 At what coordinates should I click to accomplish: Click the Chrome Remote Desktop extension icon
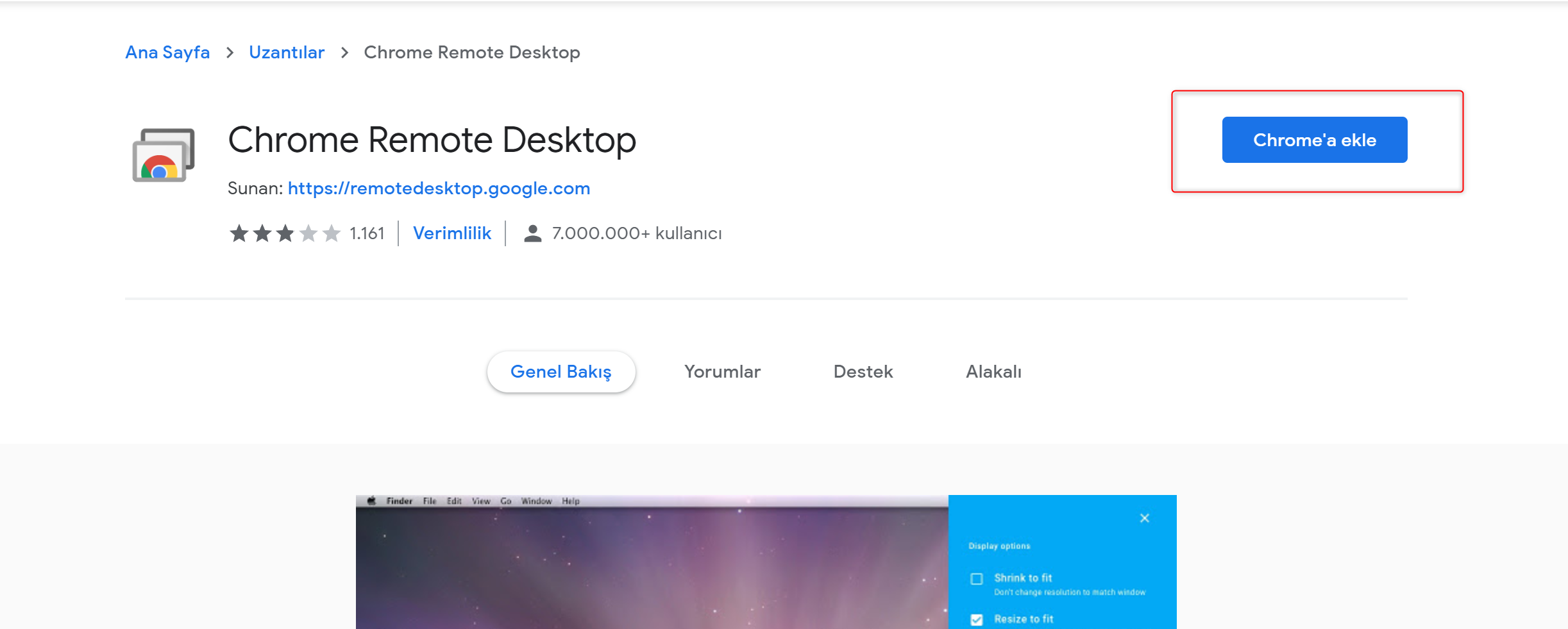coord(164,155)
